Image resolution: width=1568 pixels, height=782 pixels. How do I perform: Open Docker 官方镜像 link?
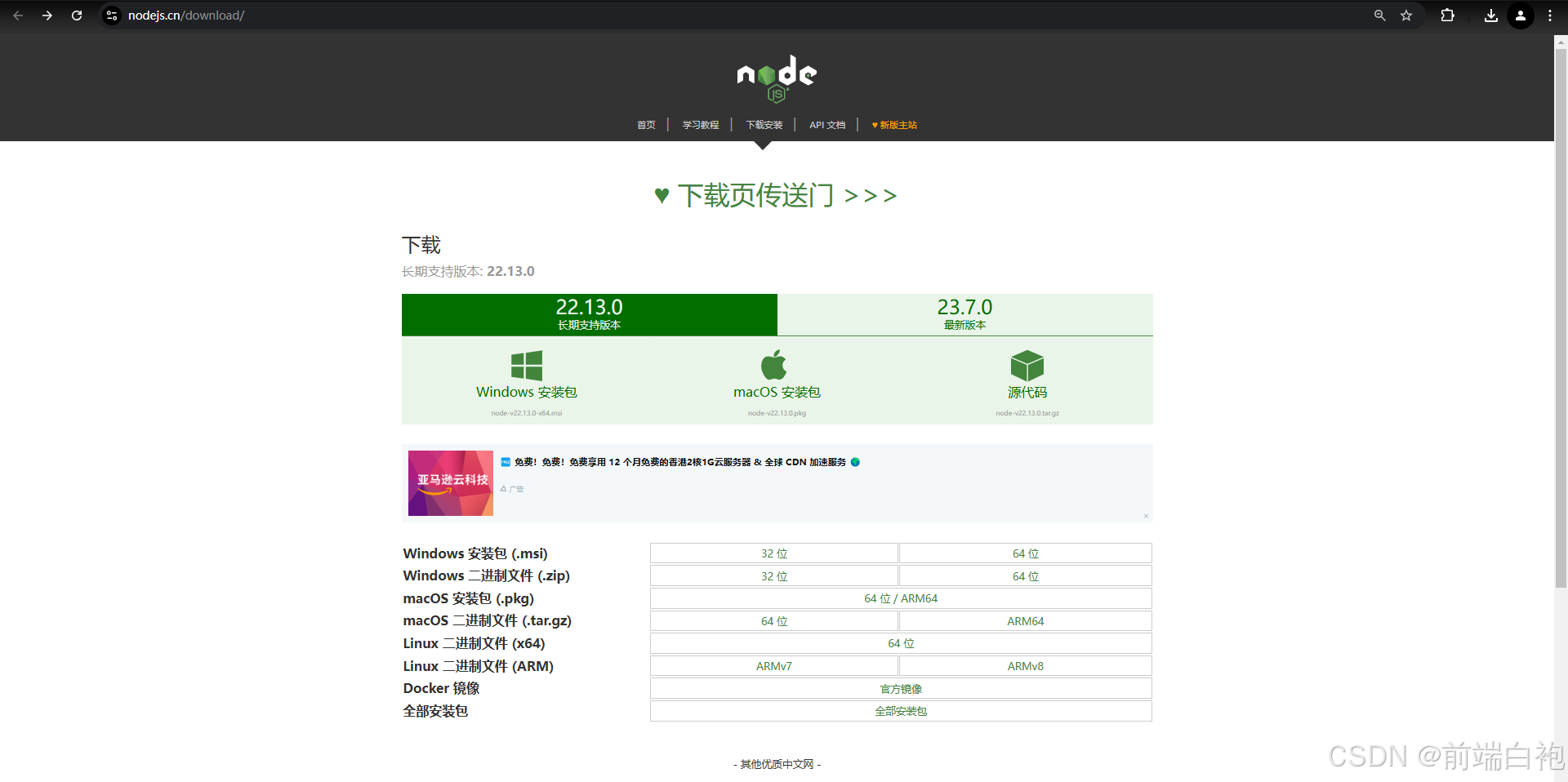click(x=901, y=689)
